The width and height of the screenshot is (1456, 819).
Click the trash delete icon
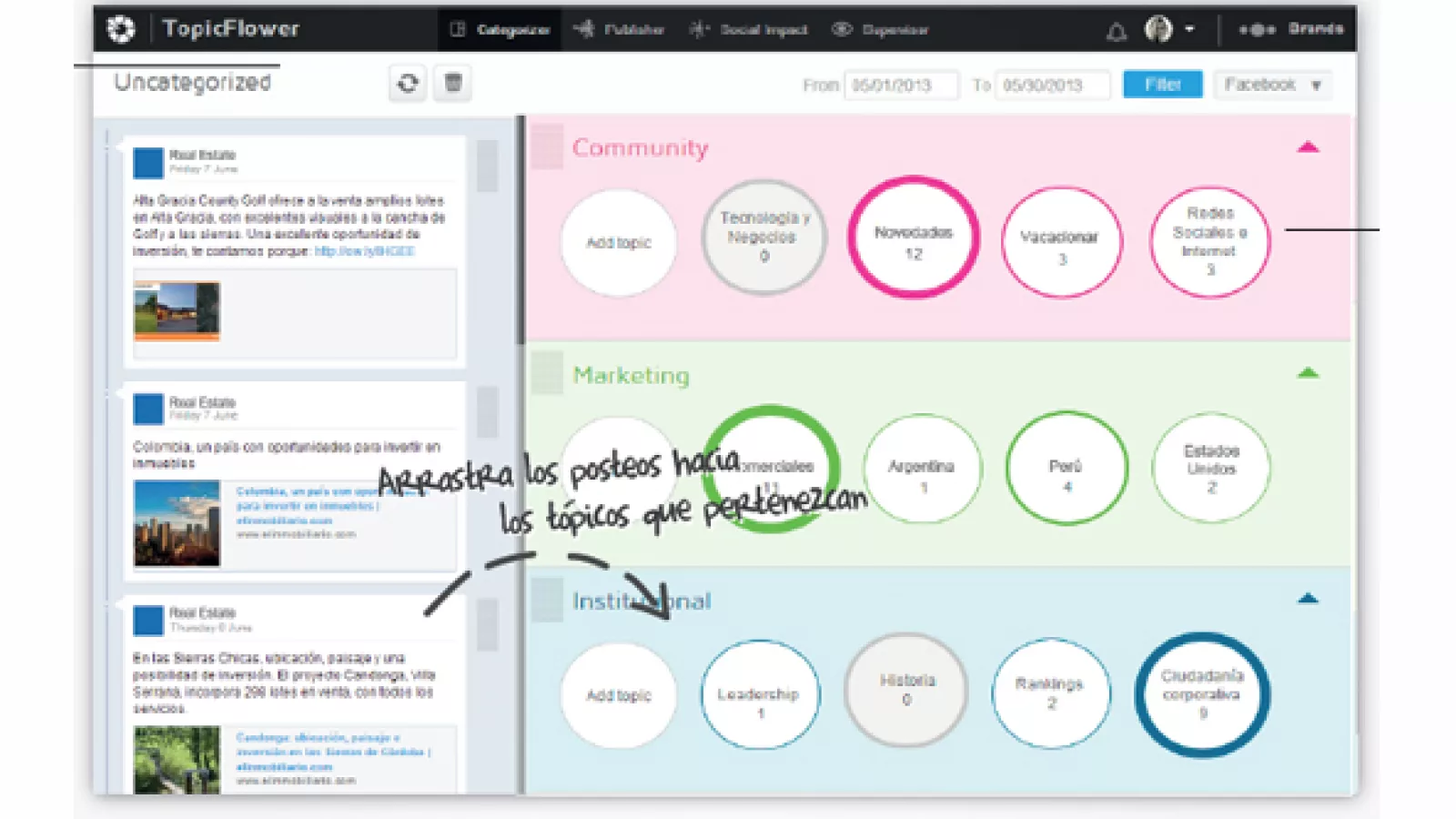[x=452, y=84]
